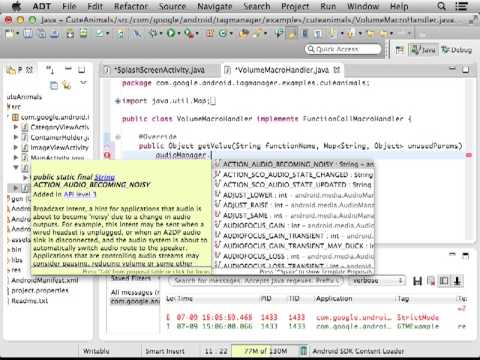Select ADJUST_RAISE completion proposal

(294, 205)
